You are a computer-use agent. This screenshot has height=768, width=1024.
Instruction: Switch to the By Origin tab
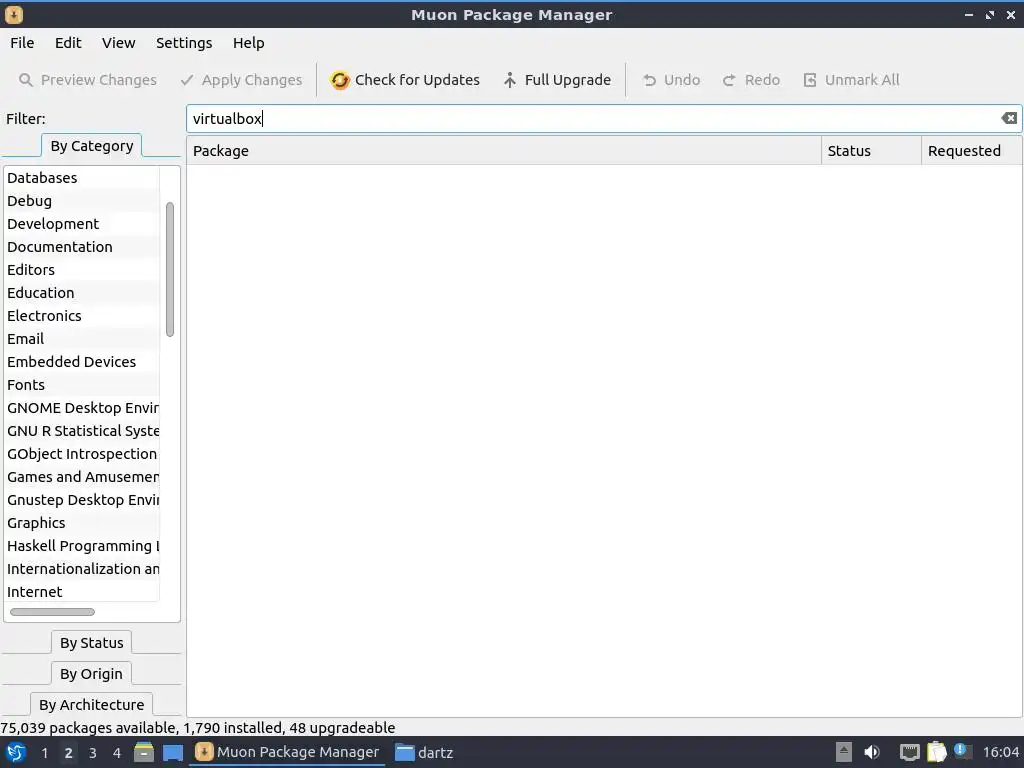click(x=91, y=673)
